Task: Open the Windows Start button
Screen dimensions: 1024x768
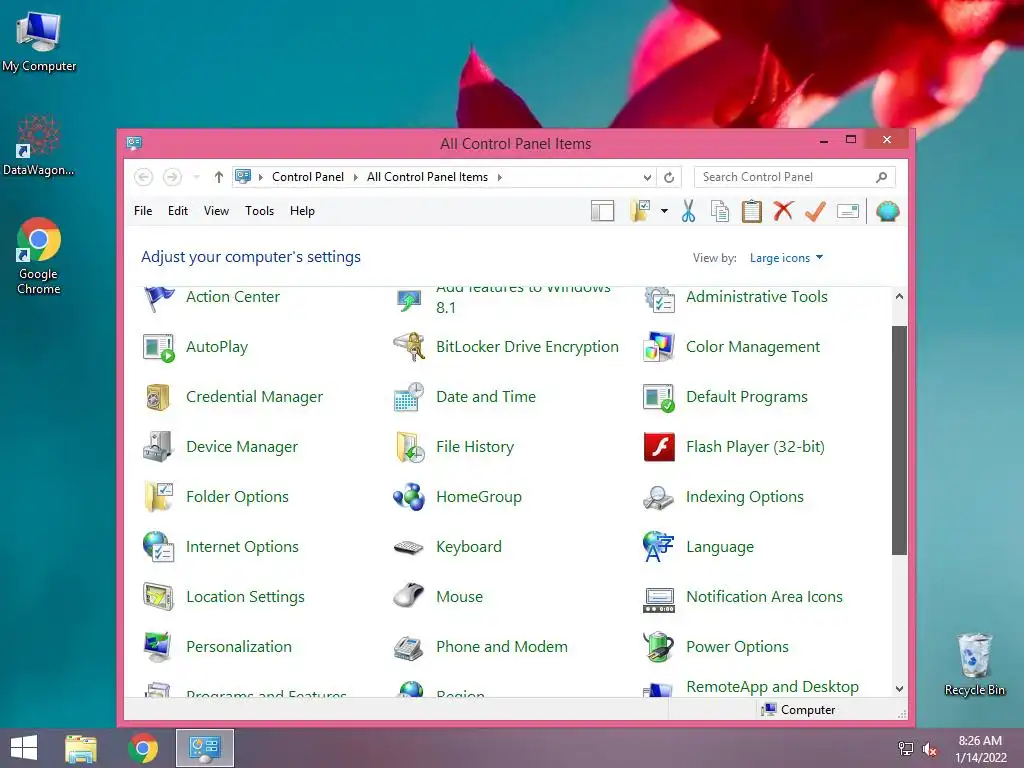Action: 24,748
